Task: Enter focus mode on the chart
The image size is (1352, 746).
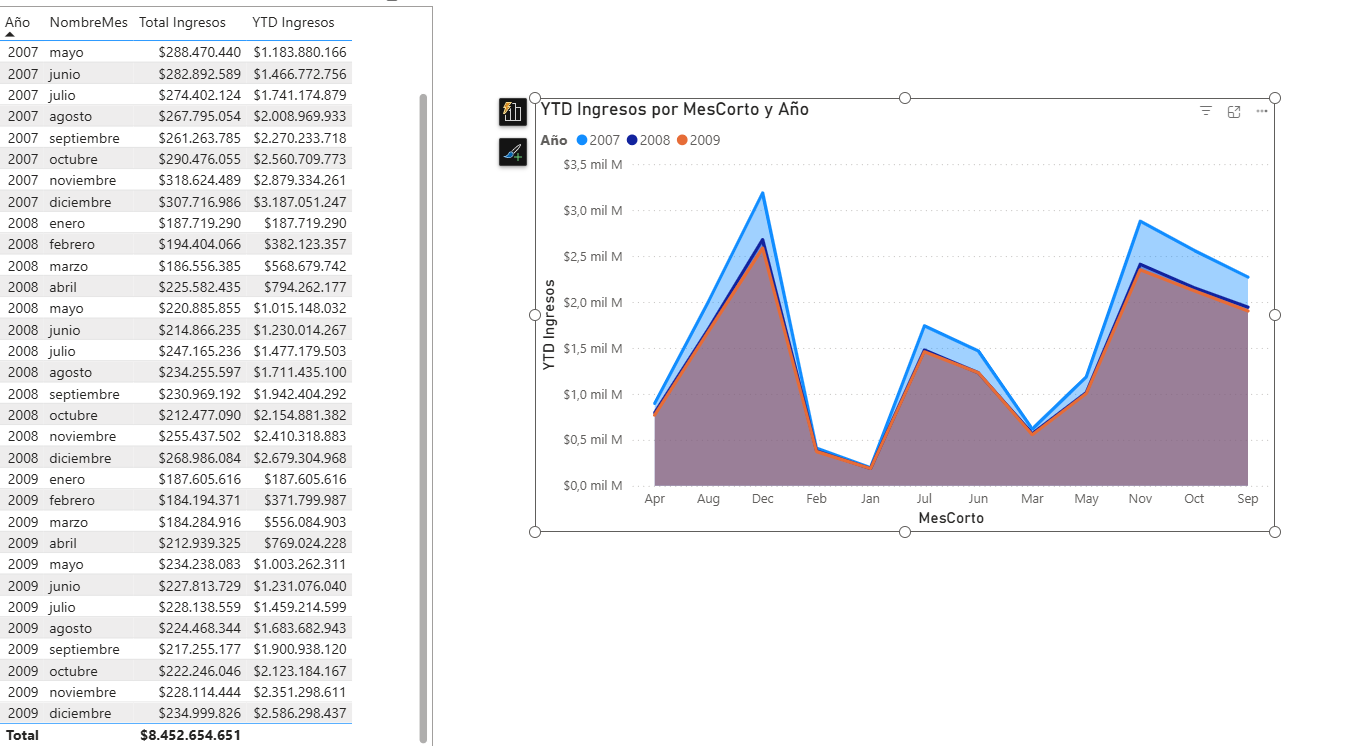Action: click(x=1234, y=111)
